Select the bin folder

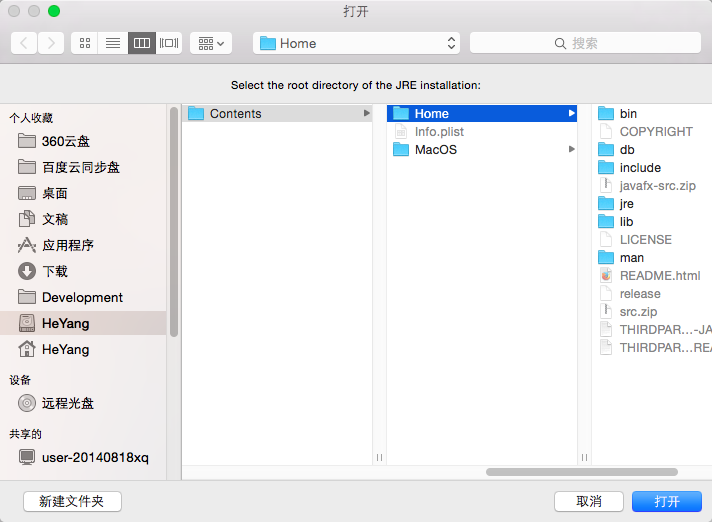pos(652,113)
